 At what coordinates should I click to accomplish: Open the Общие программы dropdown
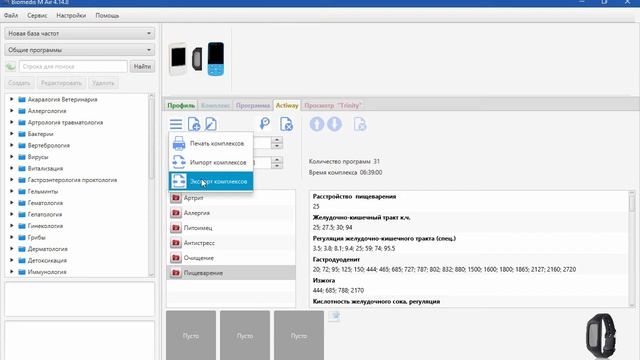pos(80,50)
